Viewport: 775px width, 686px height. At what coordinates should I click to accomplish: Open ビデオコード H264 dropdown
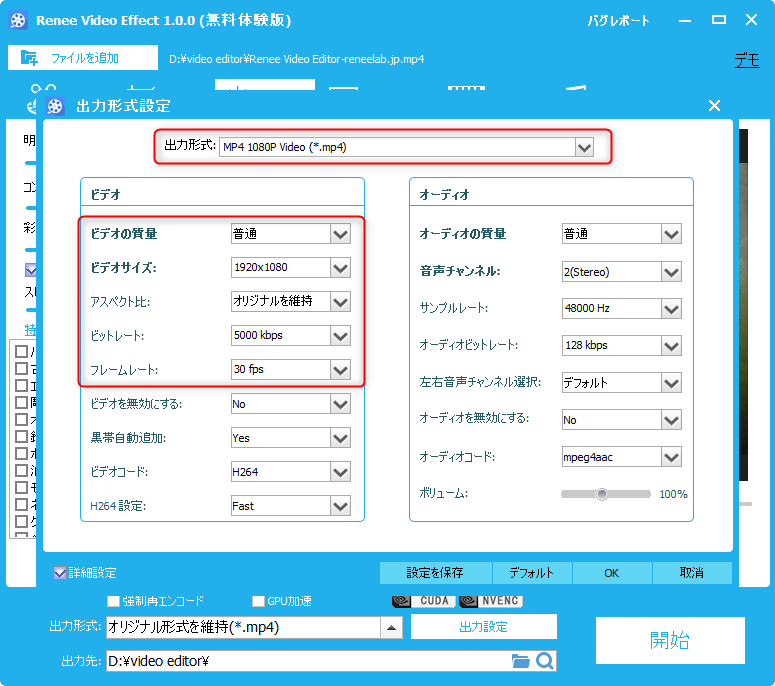point(340,472)
